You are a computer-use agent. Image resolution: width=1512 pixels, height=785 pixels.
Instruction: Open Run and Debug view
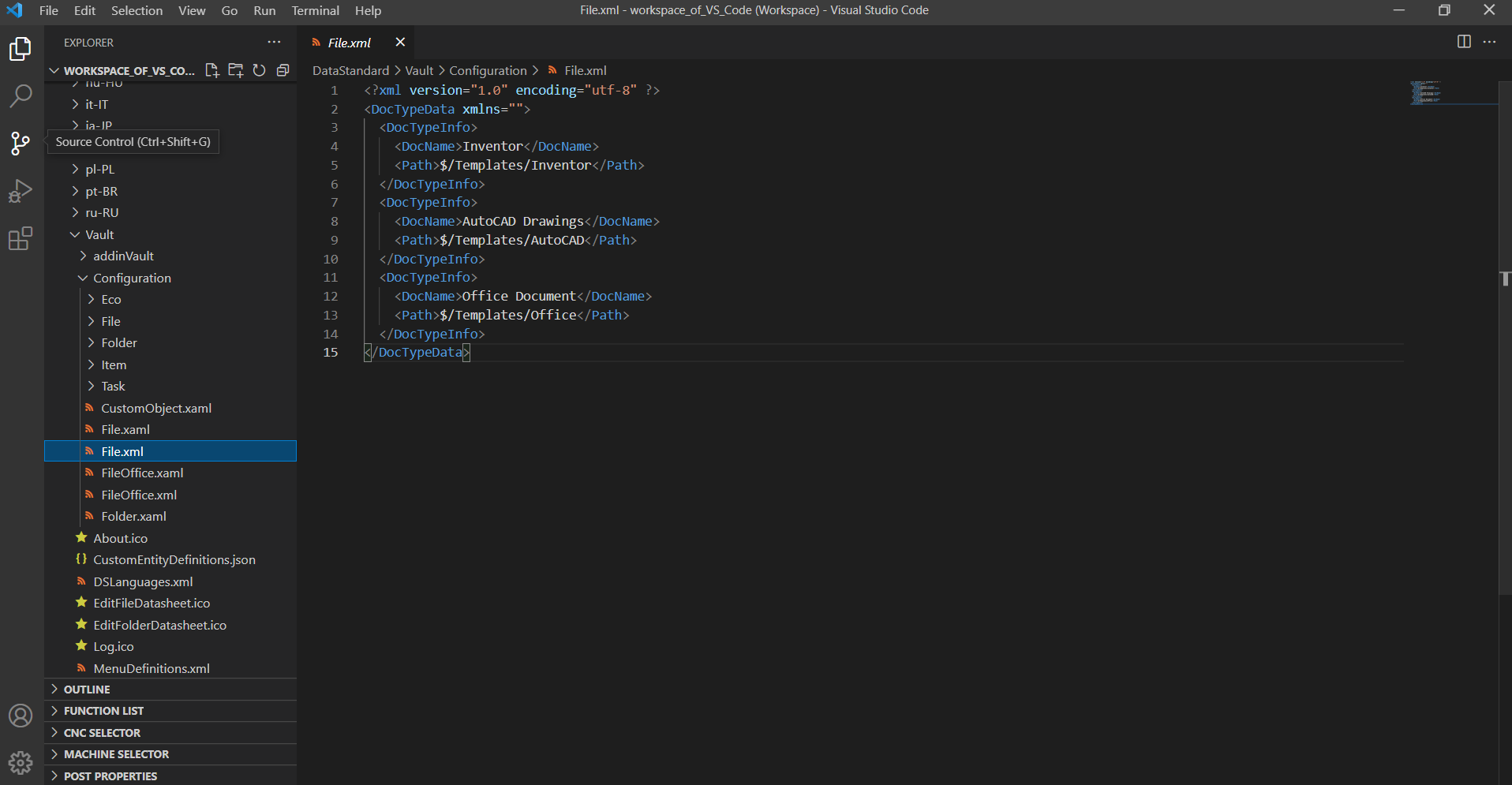pos(21,191)
